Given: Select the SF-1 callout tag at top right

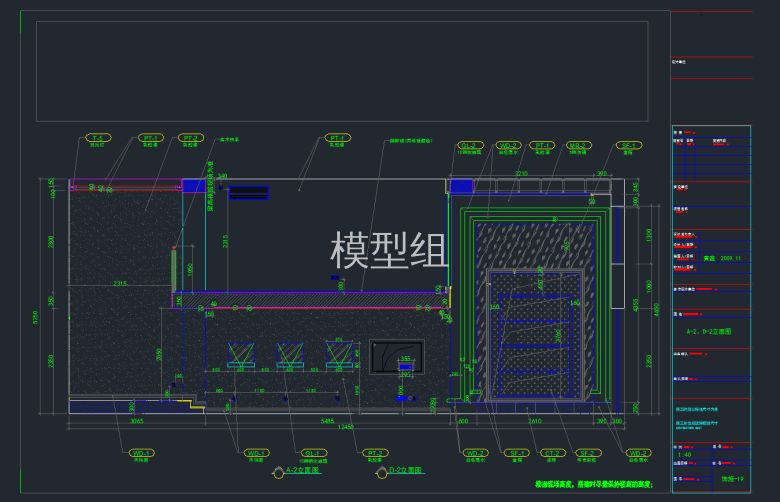Looking at the screenshot, I should (x=628, y=146).
